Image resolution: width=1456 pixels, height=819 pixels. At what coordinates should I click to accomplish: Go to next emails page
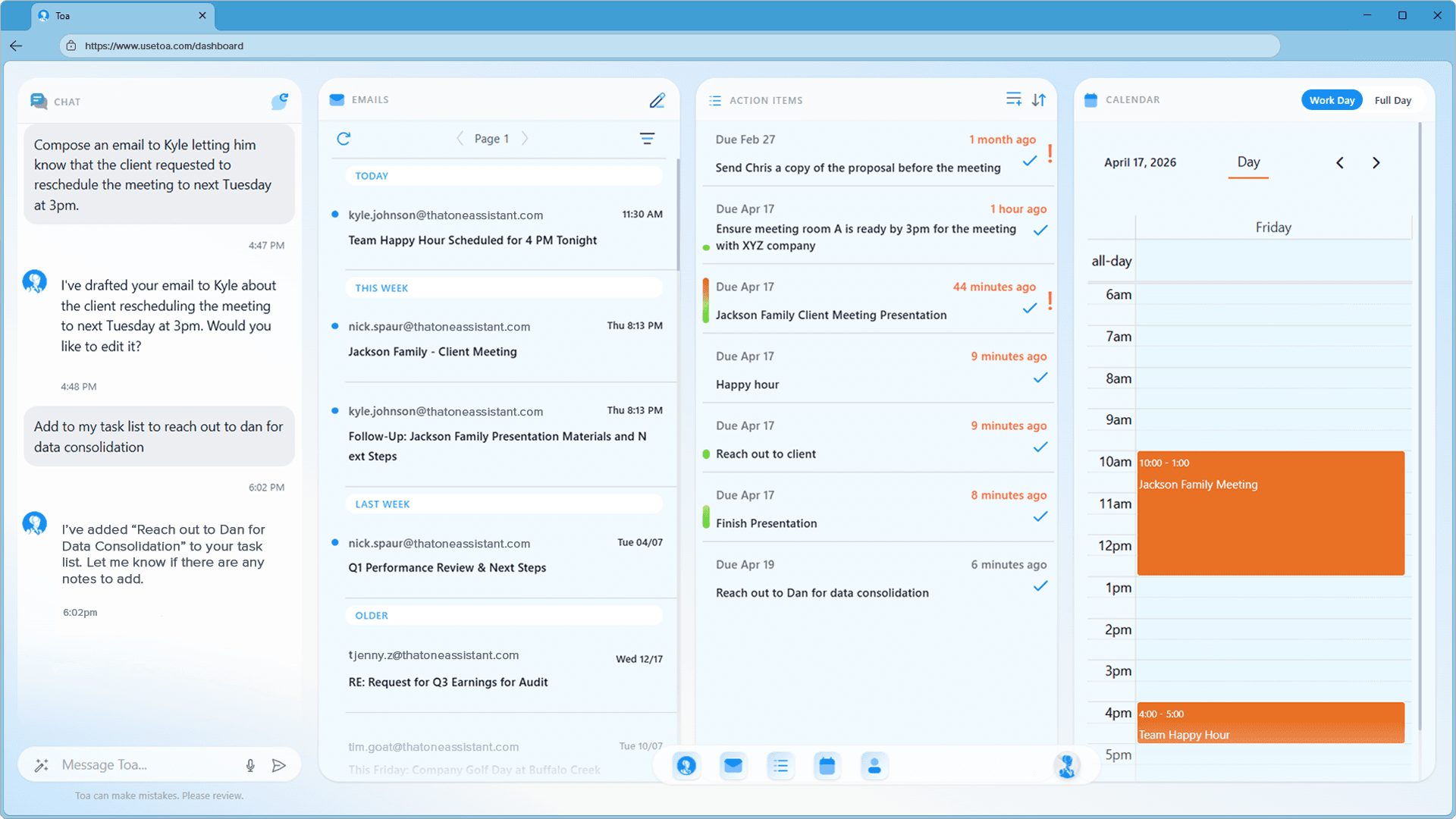pos(525,138)
